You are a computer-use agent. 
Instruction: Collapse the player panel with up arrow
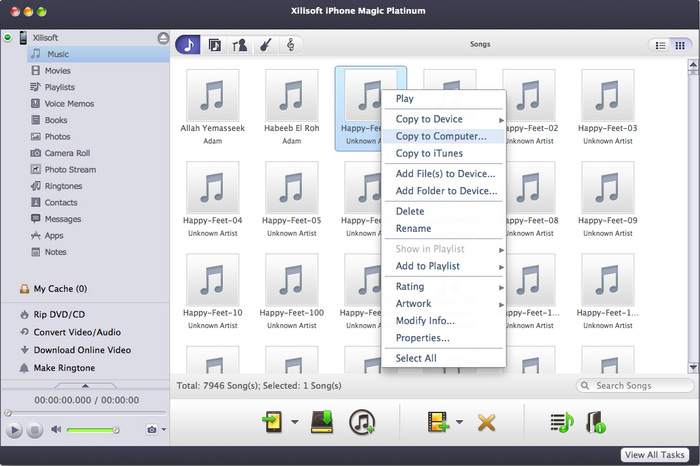coord(85,385)
